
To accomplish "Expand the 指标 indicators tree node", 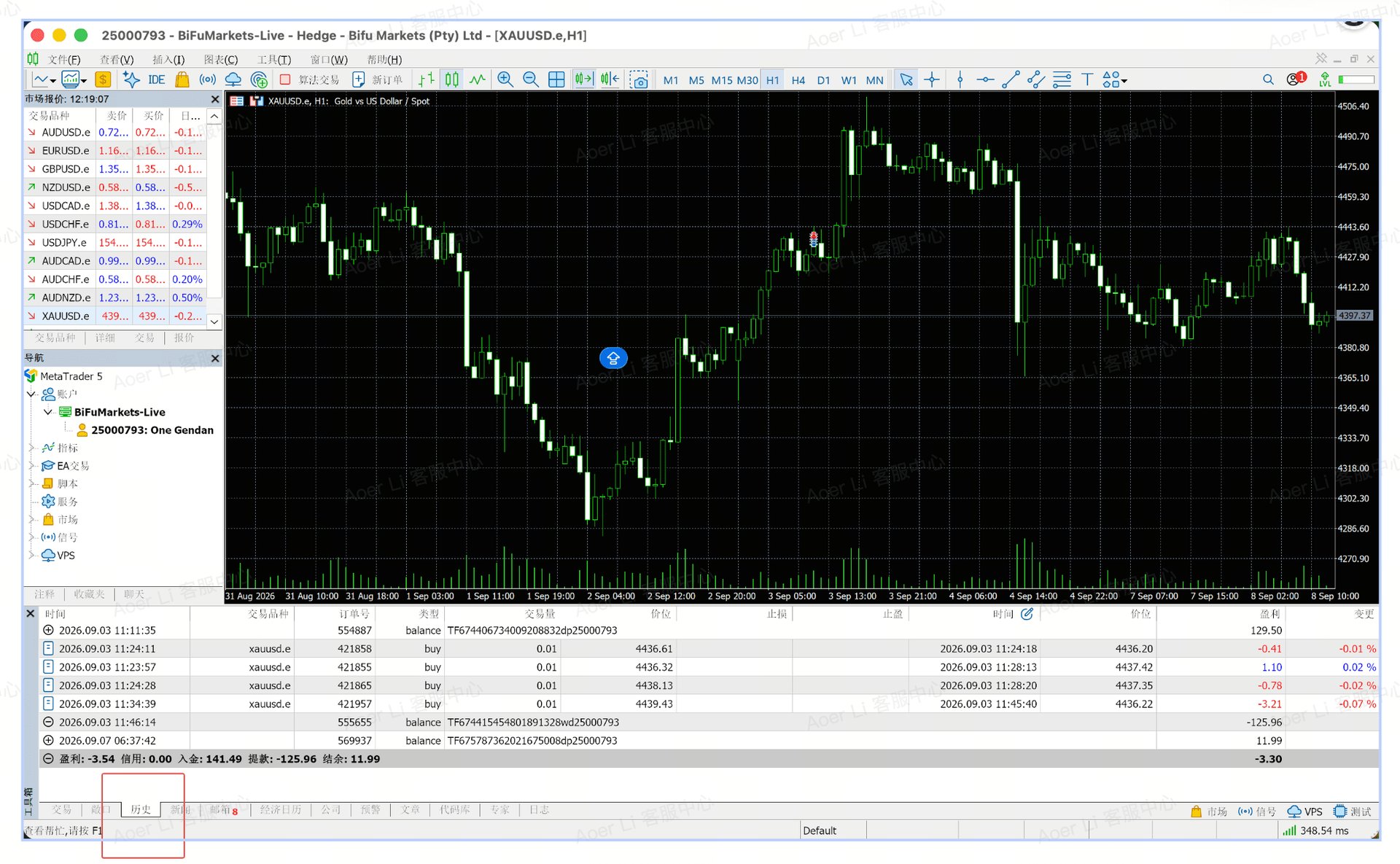I will pyautogui.click(x=31, y=448).
